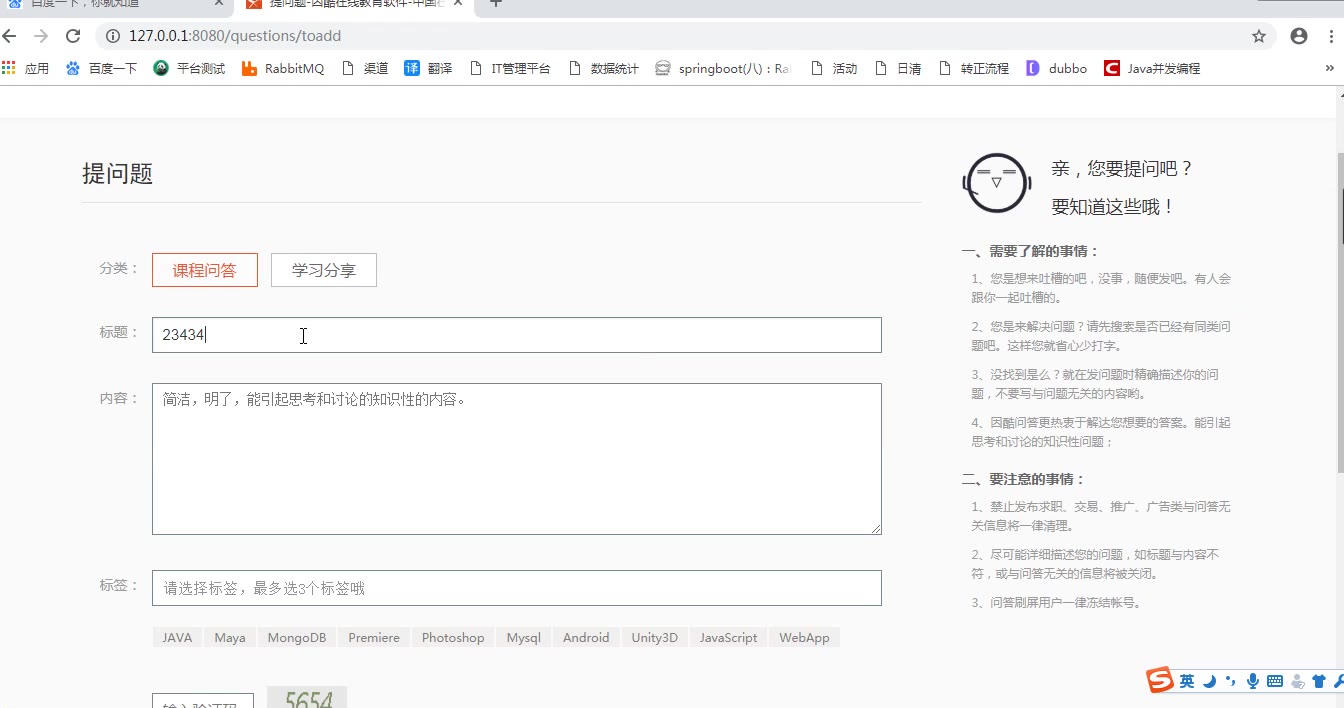Screen dimensions: 1344x708
Task: Open the 数据统计 bookmark
Action: tap(603, 68)
